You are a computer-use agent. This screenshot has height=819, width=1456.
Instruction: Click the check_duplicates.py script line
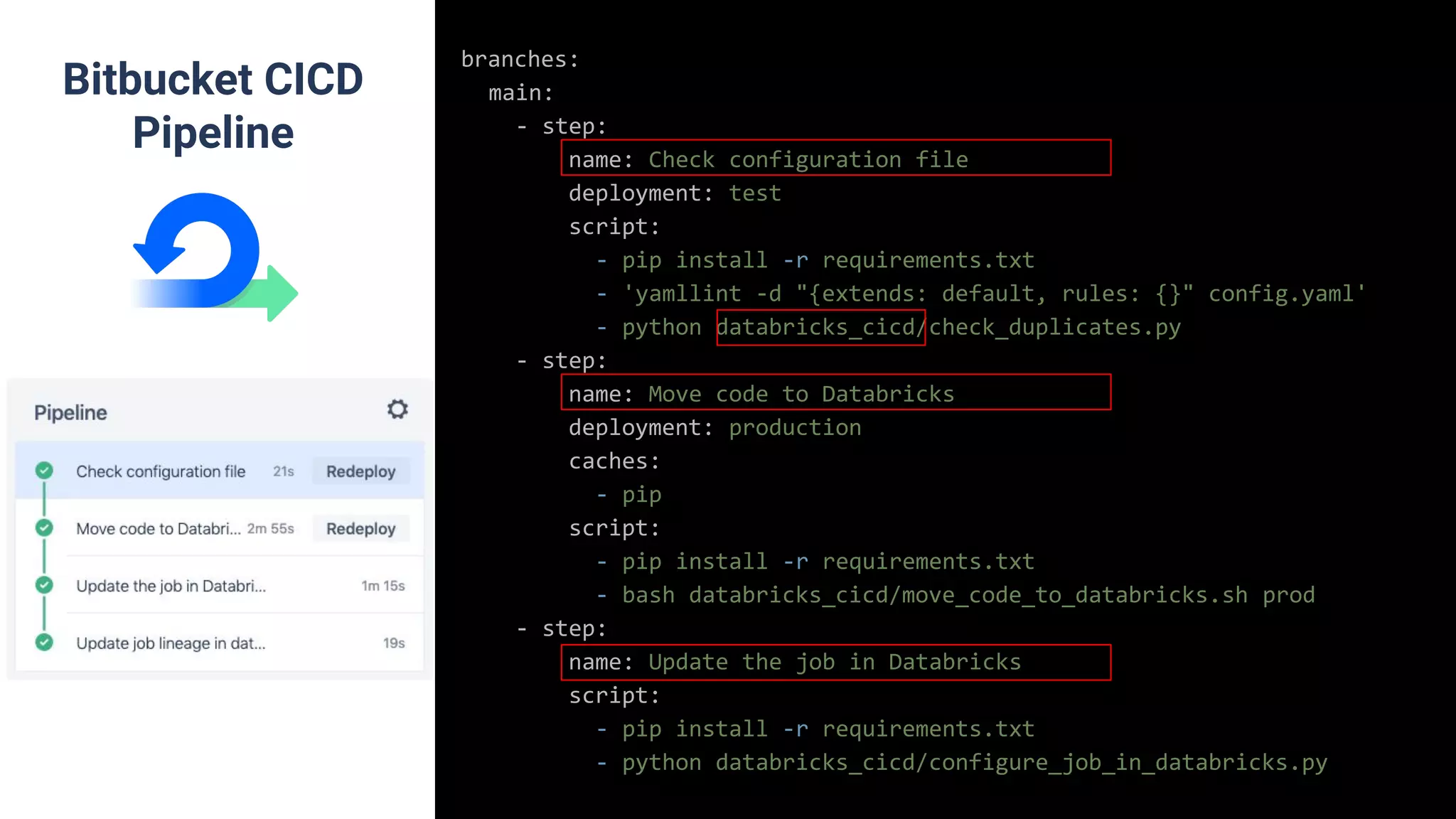pyautogui.click(x=889, y=327)
